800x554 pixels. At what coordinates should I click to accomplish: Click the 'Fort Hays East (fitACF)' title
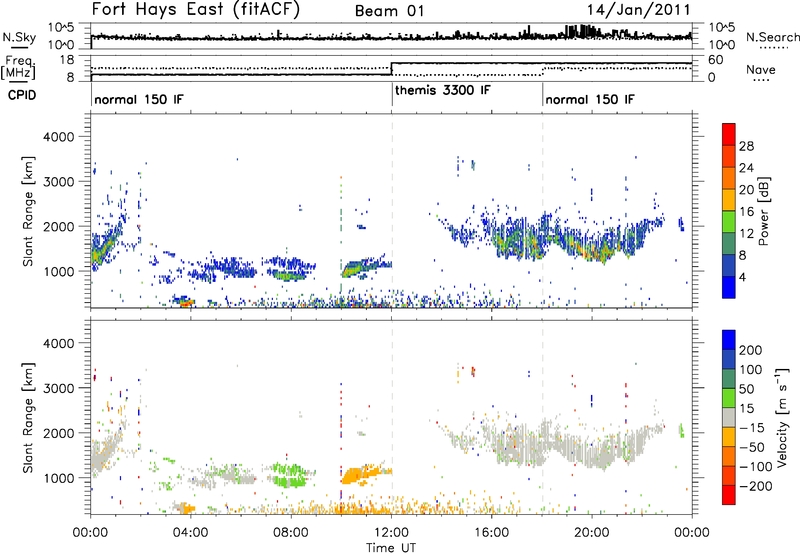tap(195, 9)
